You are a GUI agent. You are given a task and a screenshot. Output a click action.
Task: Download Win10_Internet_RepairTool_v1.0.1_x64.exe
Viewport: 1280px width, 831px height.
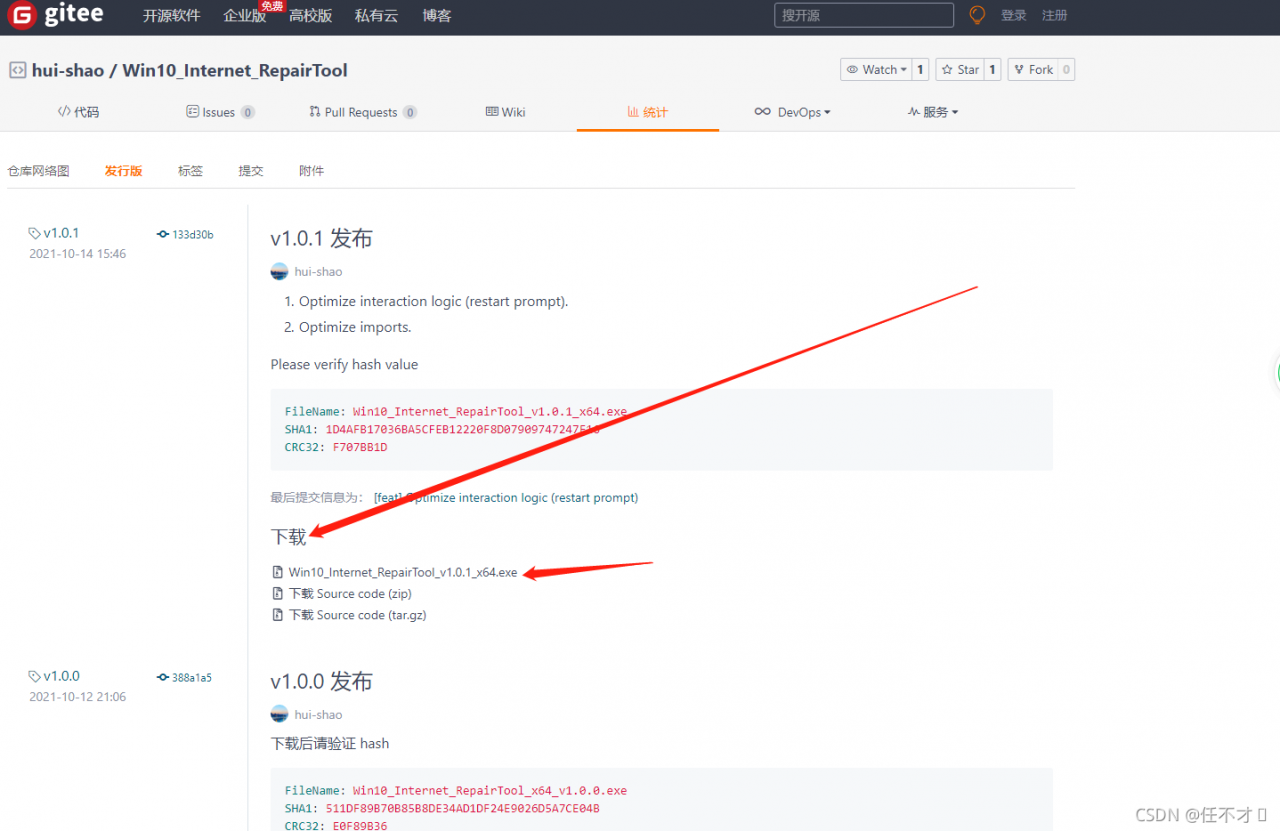pyautogui.click(x=403, y=573)
